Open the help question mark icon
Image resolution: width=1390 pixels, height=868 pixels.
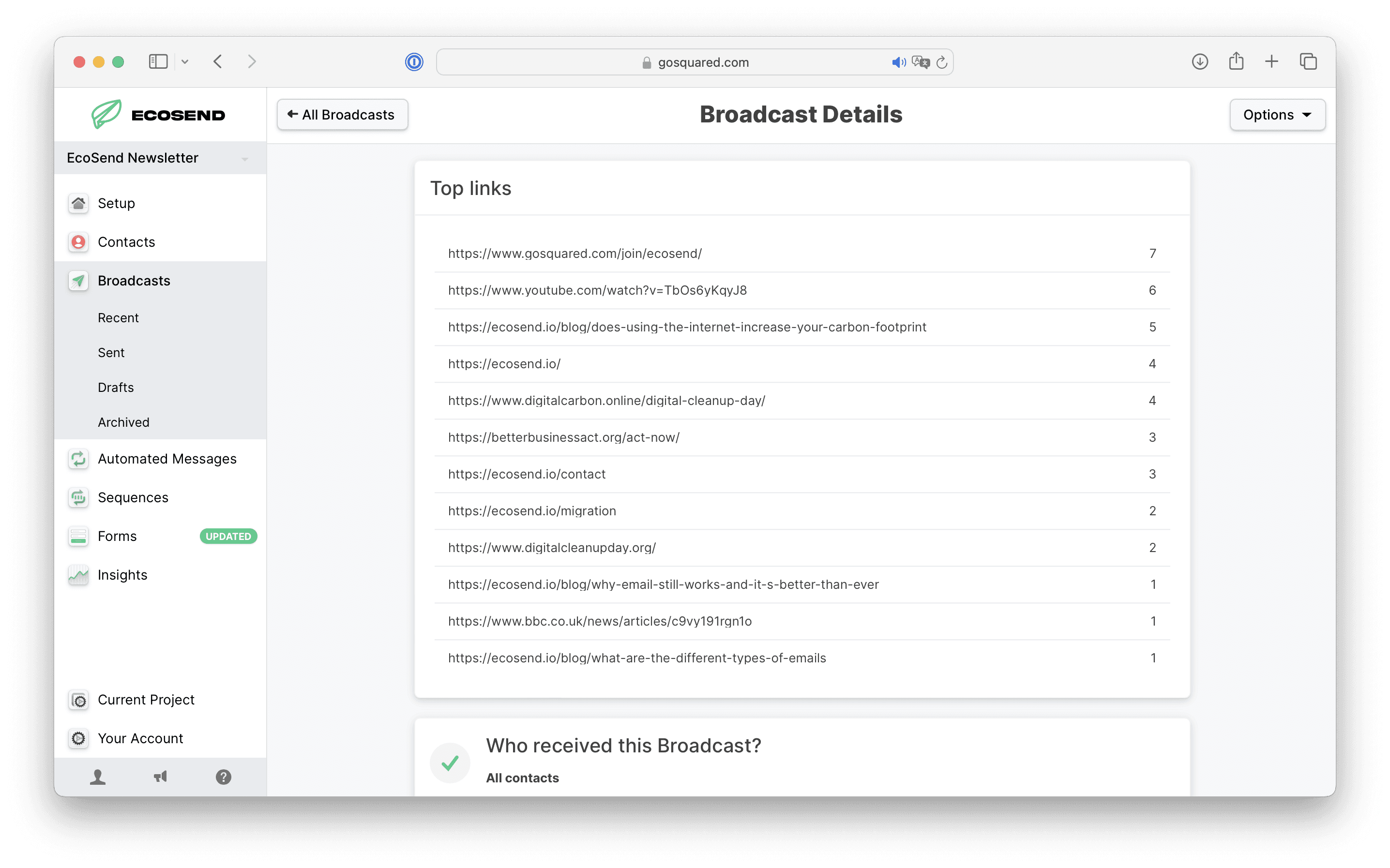(x=223, y=777)
